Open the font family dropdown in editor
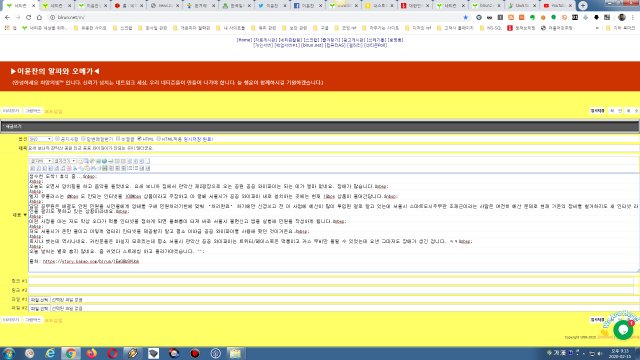640x360 pixels. (x=41, y=161)
